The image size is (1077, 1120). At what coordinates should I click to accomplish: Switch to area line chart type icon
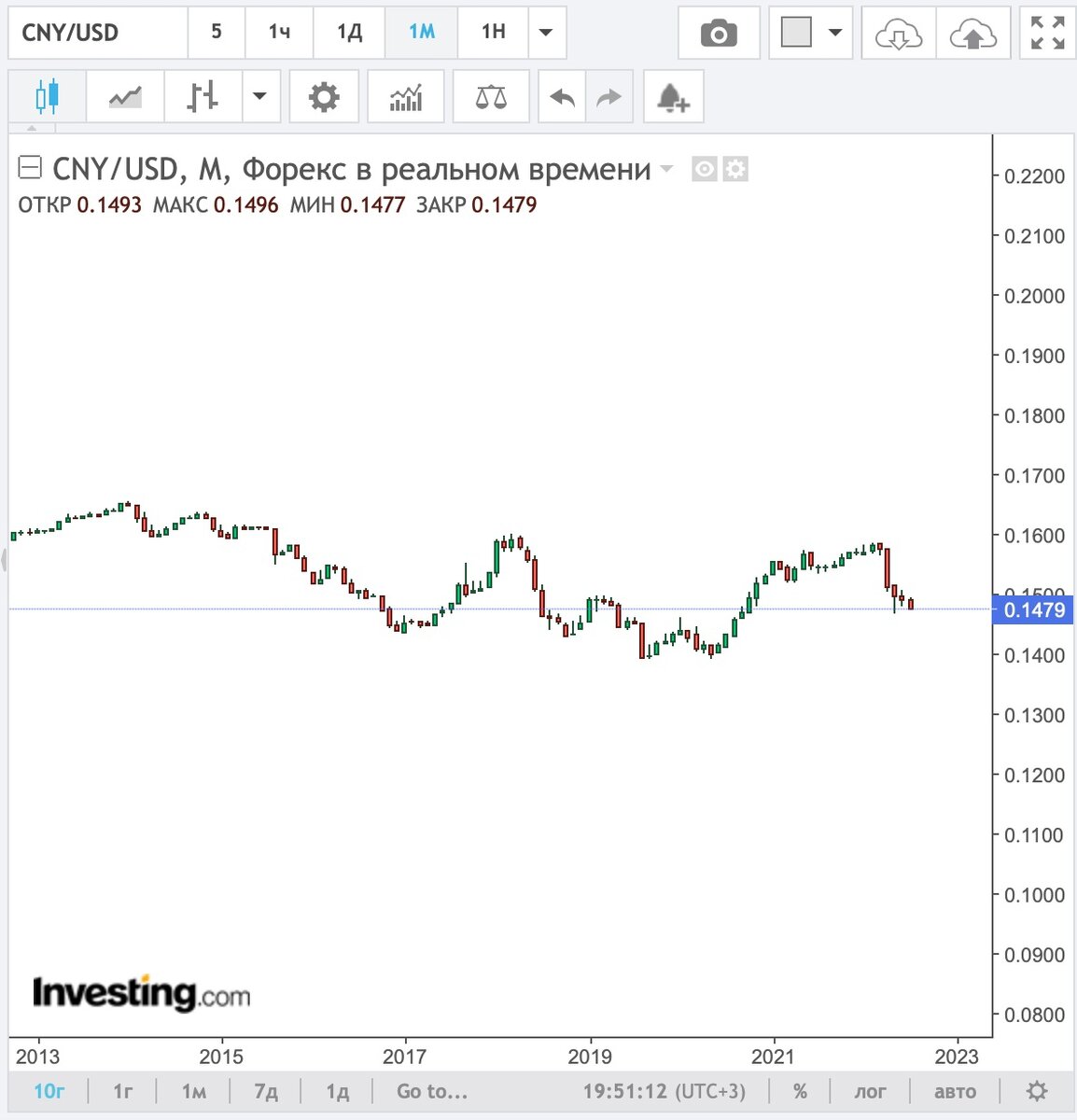tap(125, 96)
